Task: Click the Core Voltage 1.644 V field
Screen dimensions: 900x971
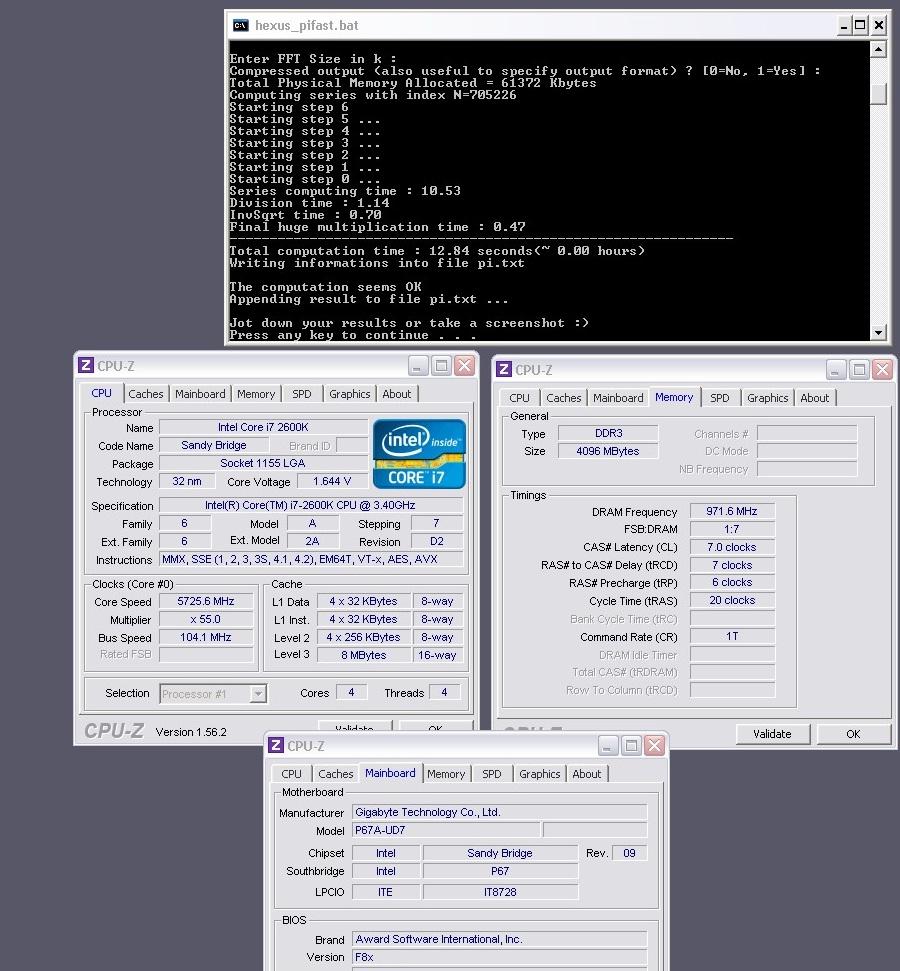Action: 332,481
